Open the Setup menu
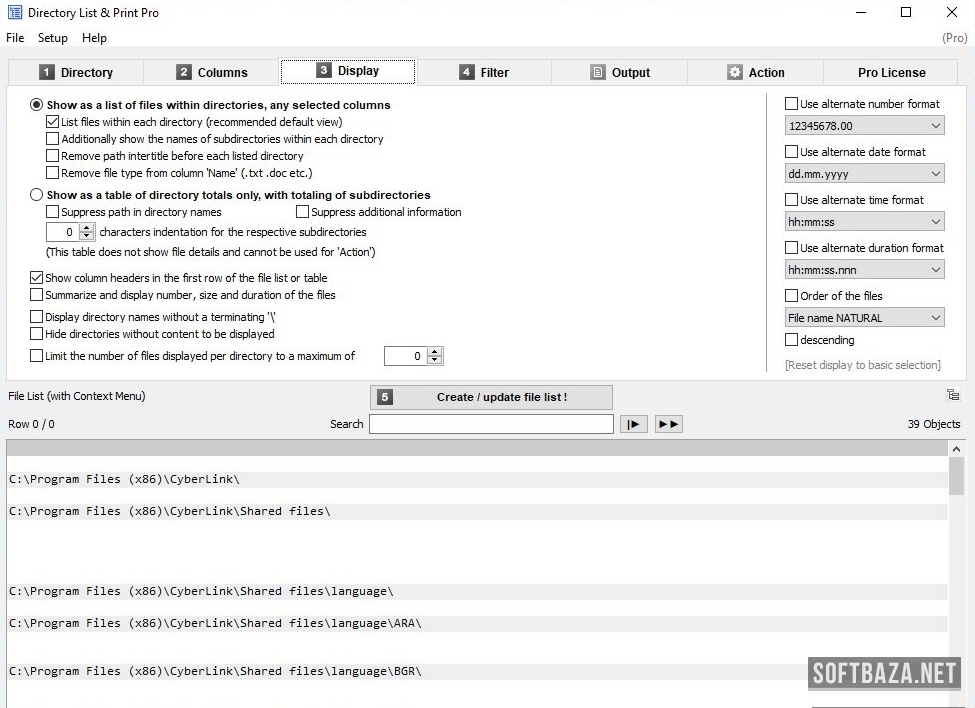 tap(53, 38)
